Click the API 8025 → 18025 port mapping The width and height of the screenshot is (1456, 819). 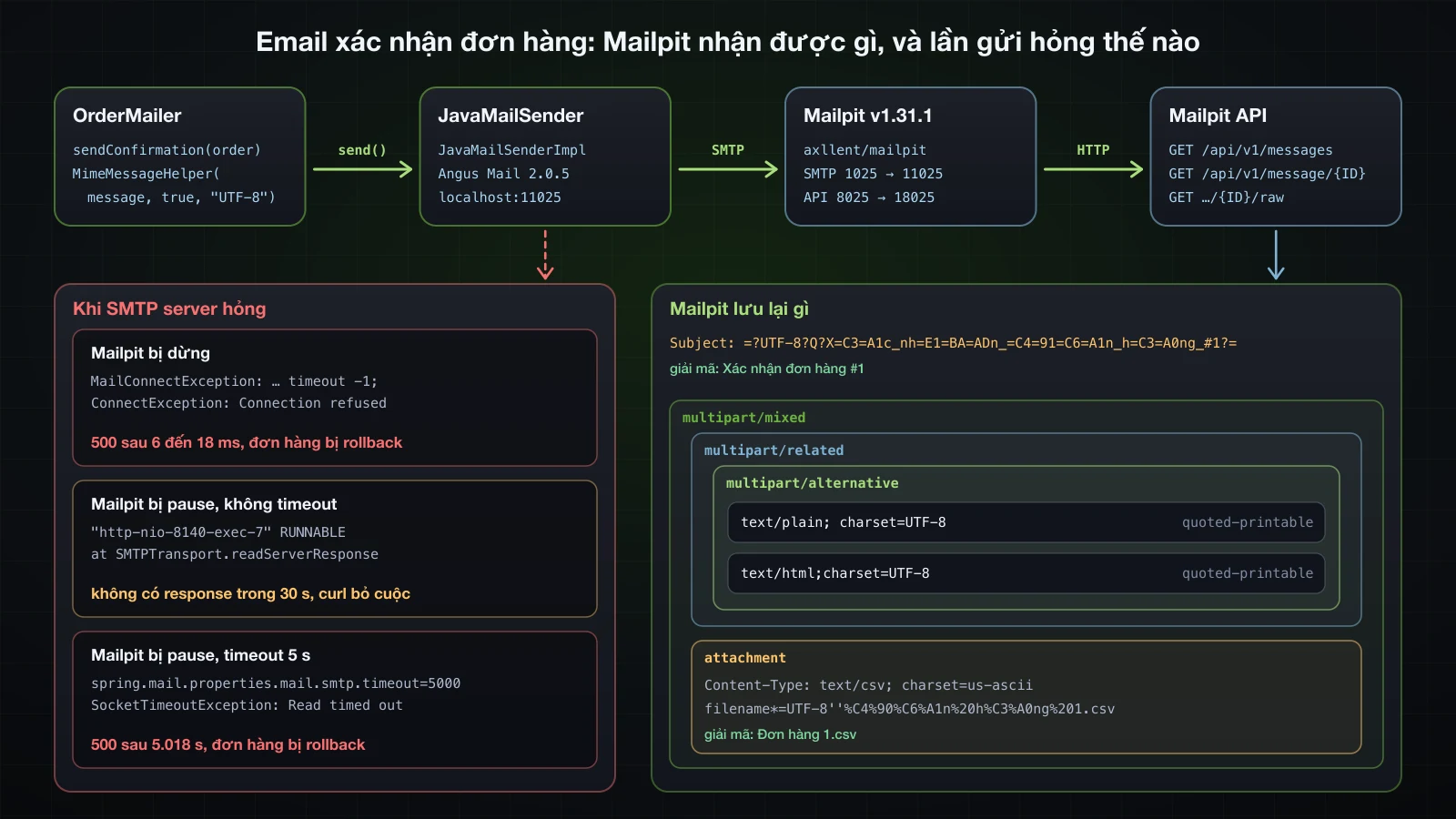[869, 197]
